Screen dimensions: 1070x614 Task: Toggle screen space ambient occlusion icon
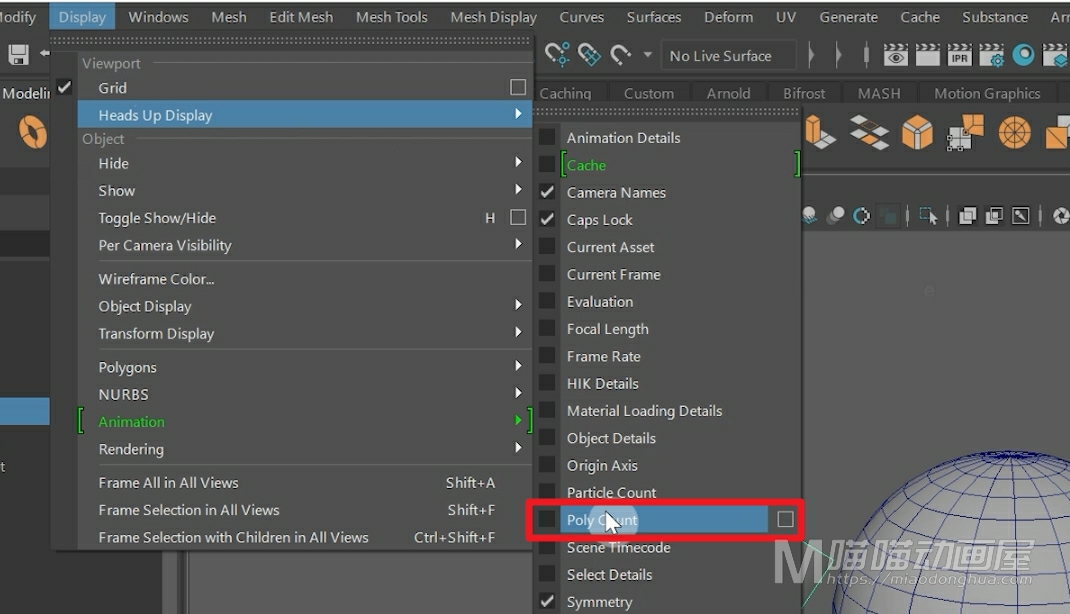(x=835, y=216)
